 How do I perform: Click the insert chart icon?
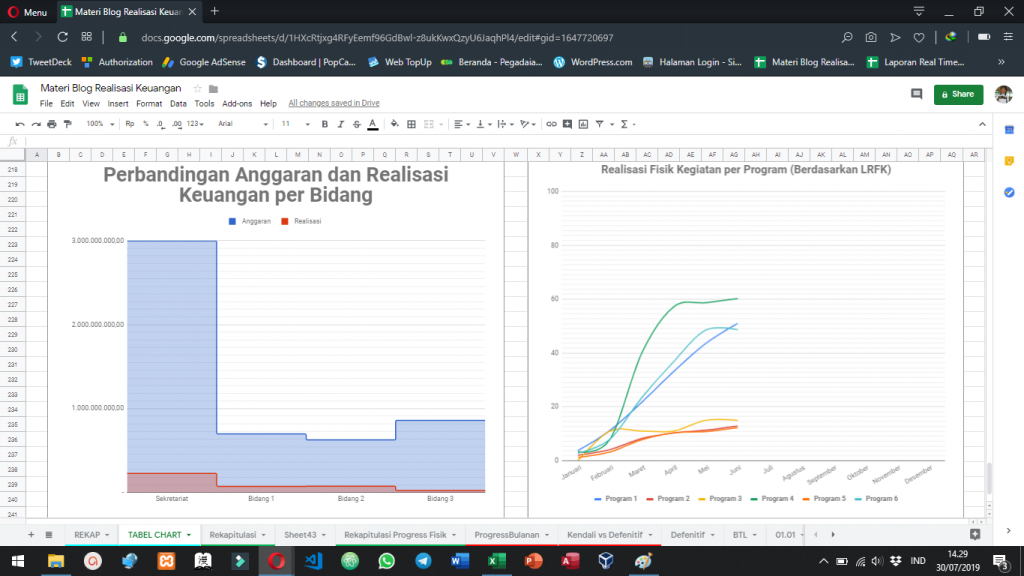(x=583, y=124)
